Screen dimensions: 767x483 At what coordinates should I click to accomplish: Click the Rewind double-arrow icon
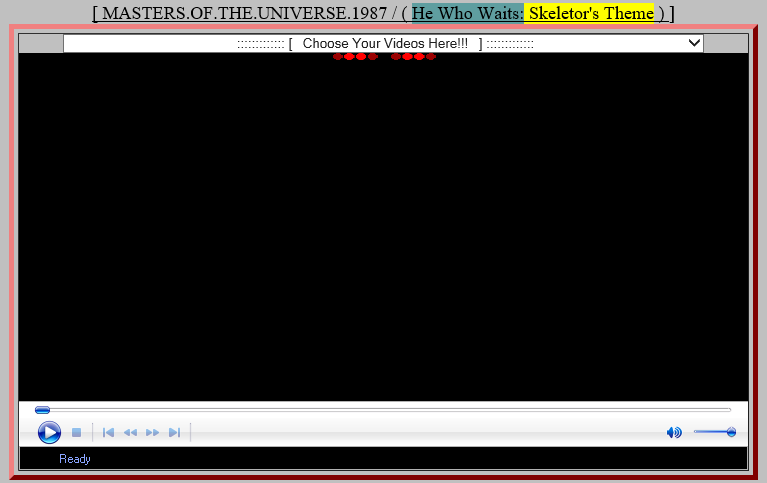(x=130, y=433)
